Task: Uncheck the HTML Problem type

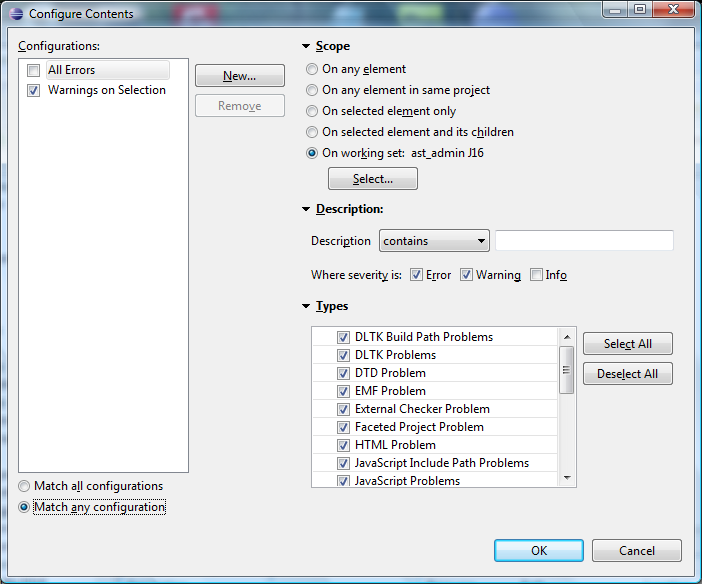Action: (343, 445)
